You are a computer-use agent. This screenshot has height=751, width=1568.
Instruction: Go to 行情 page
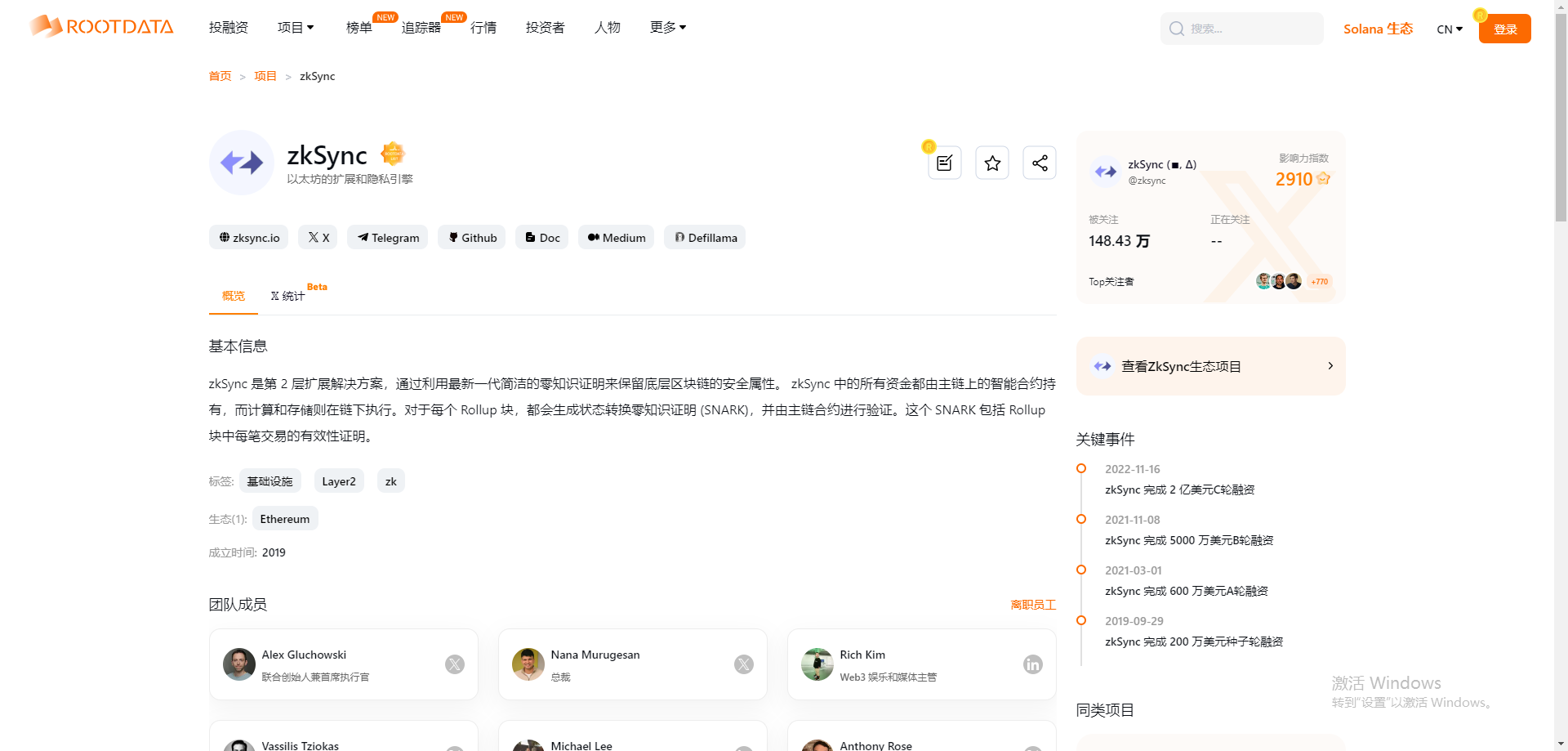pos(483,28)
